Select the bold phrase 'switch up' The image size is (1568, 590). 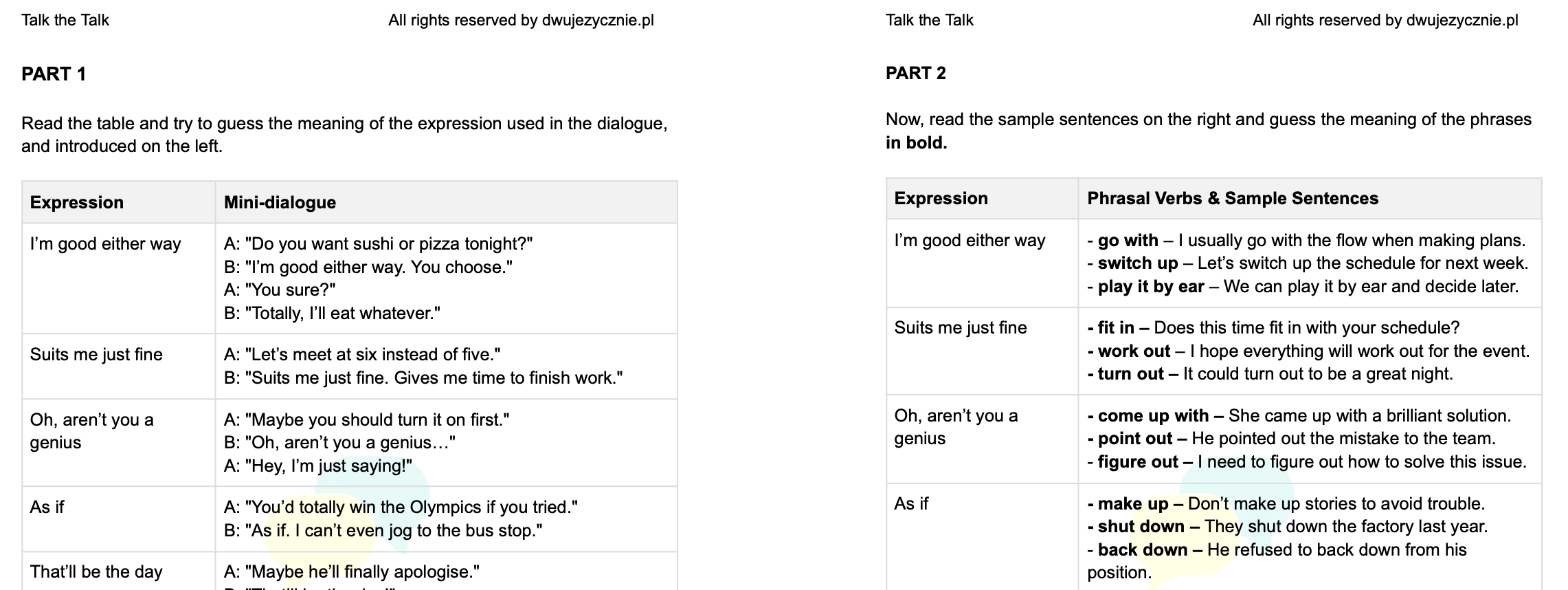point(1137,263)
